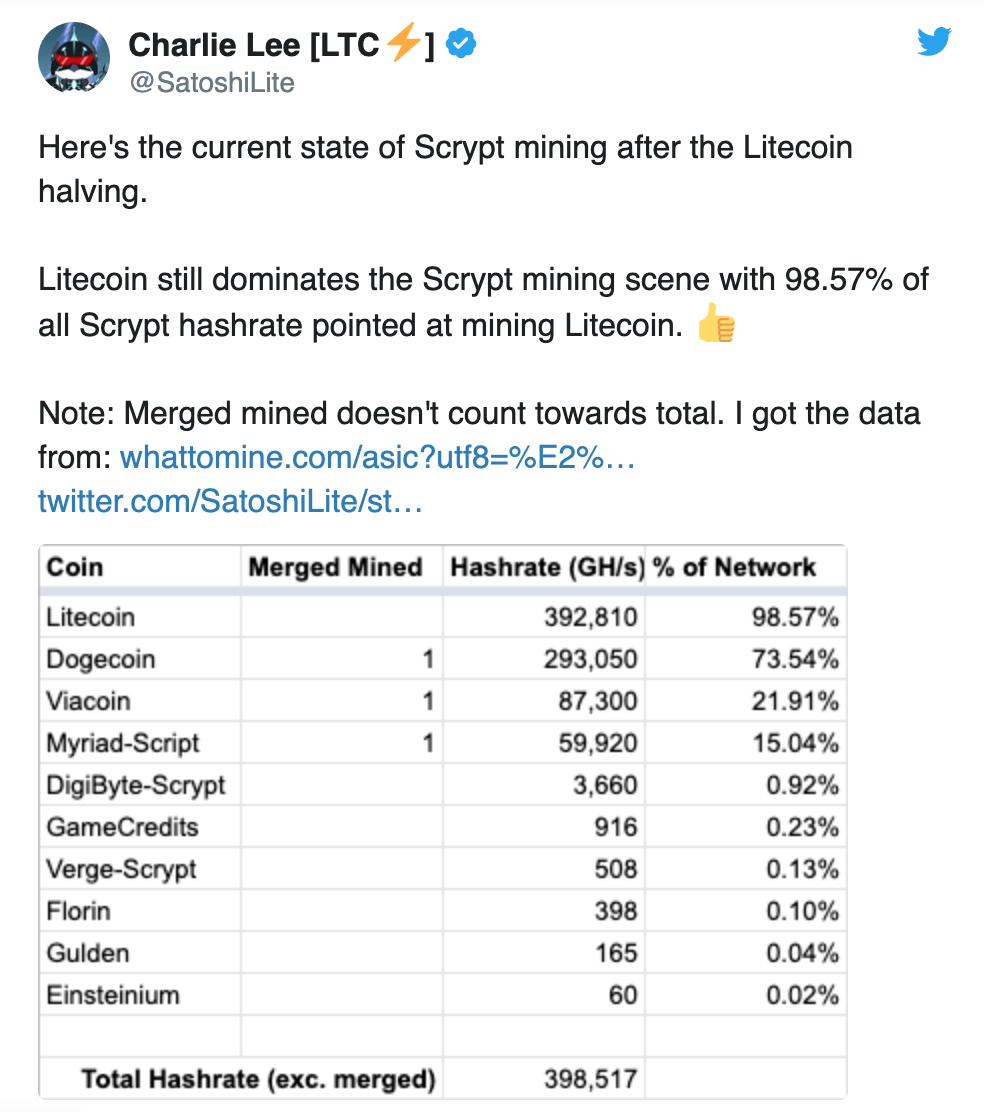Click the Twitter bird logo icon
Image resolution: width=984 pixels, height=1112 pixels.
tap(934, 42)
